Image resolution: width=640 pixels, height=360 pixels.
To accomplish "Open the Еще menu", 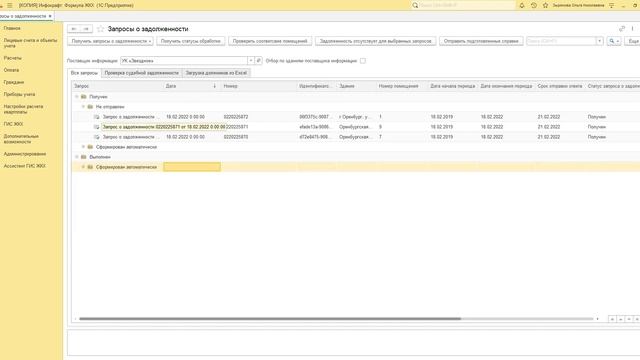I will [x=633, y=41].
